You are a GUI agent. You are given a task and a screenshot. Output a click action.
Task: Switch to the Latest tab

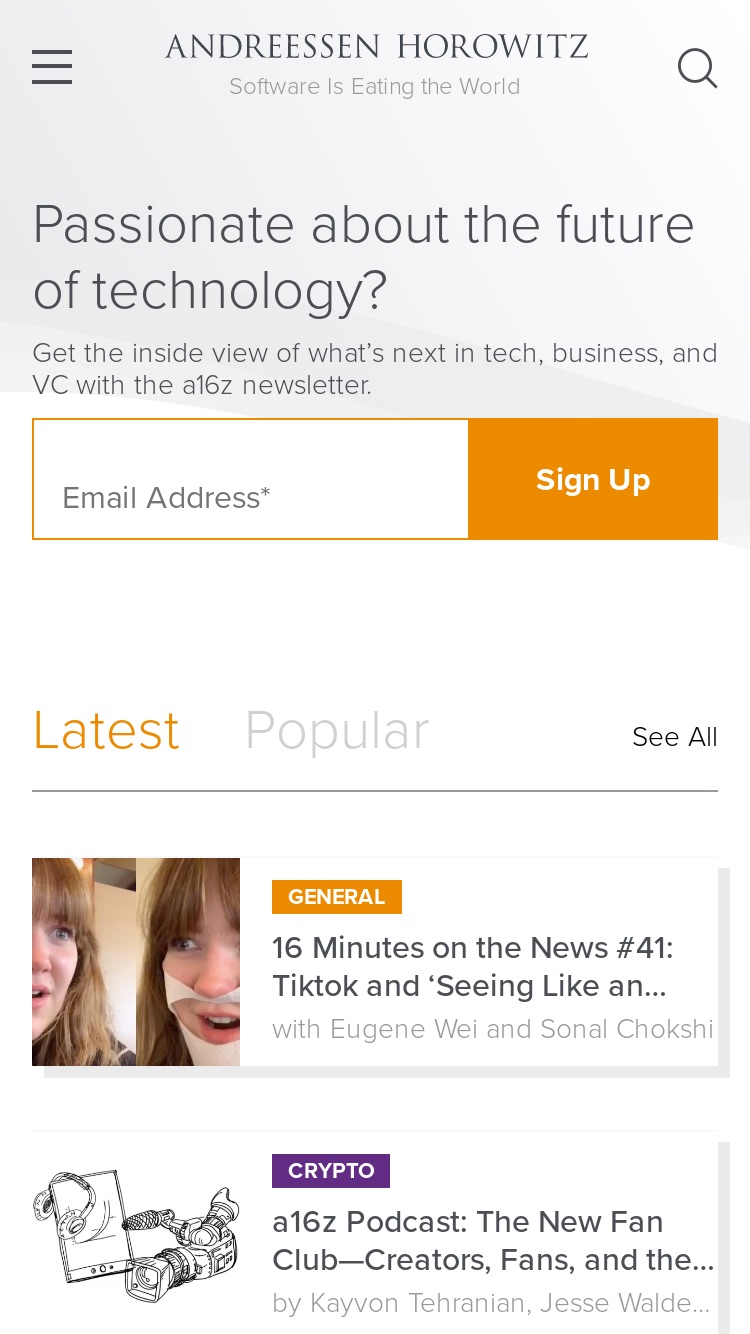pyautogui.click(x=106, y=731)
